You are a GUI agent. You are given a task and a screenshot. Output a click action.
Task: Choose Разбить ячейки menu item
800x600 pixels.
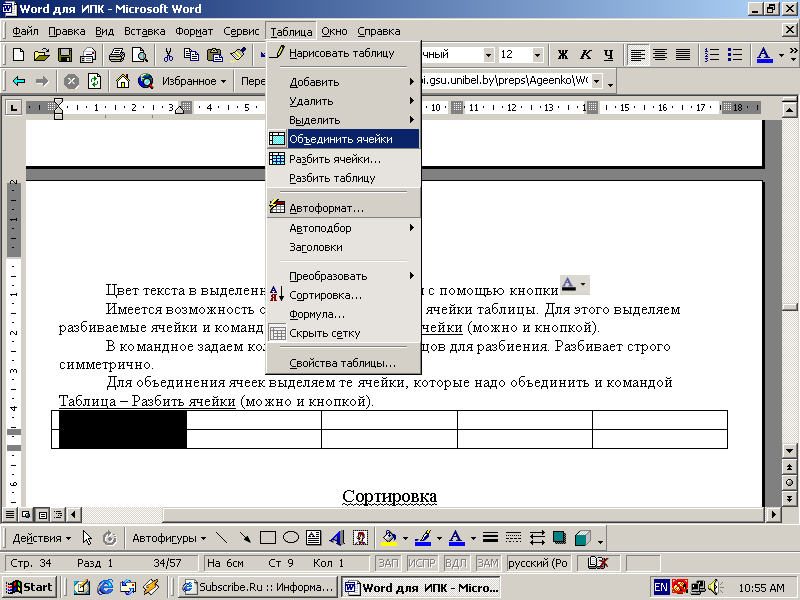tap(343, 159)
